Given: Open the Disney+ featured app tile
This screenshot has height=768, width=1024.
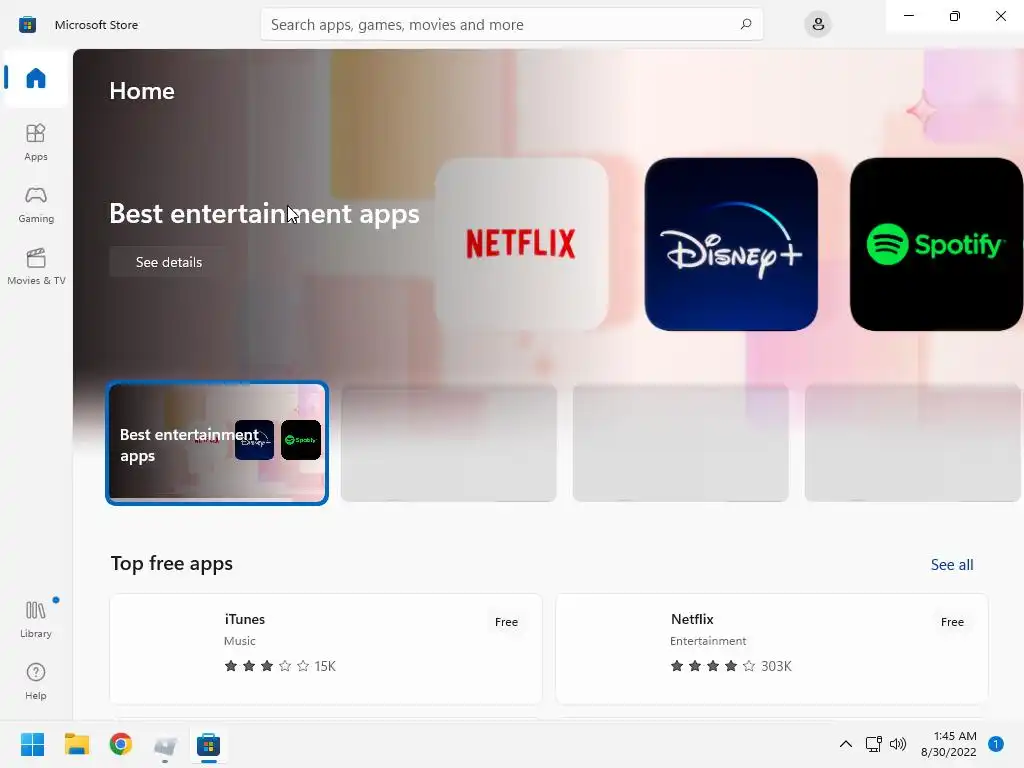Looking at the screenshot, I should pyautogui.click(x=731, y=244).
